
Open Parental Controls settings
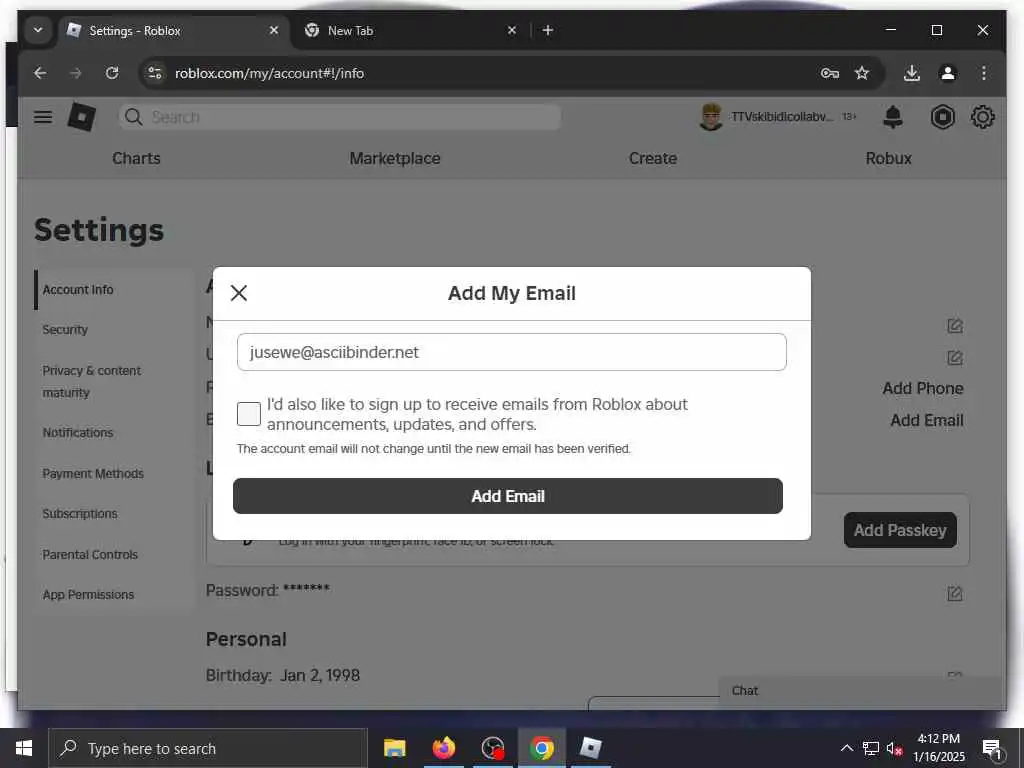pos(90,554)
